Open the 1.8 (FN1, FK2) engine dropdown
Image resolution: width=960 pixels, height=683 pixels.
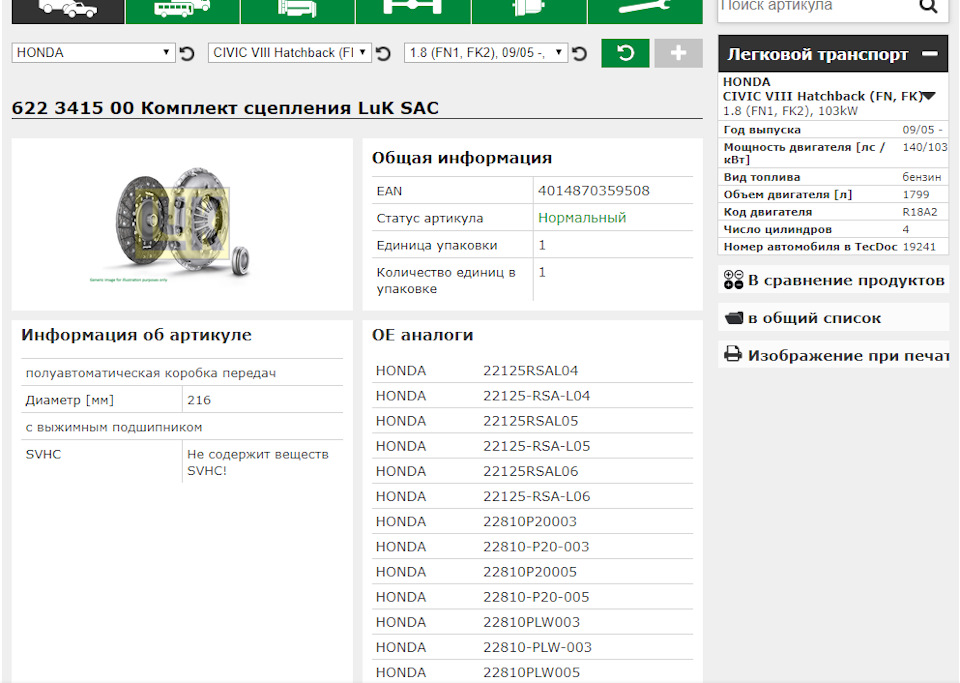[486, 53]
